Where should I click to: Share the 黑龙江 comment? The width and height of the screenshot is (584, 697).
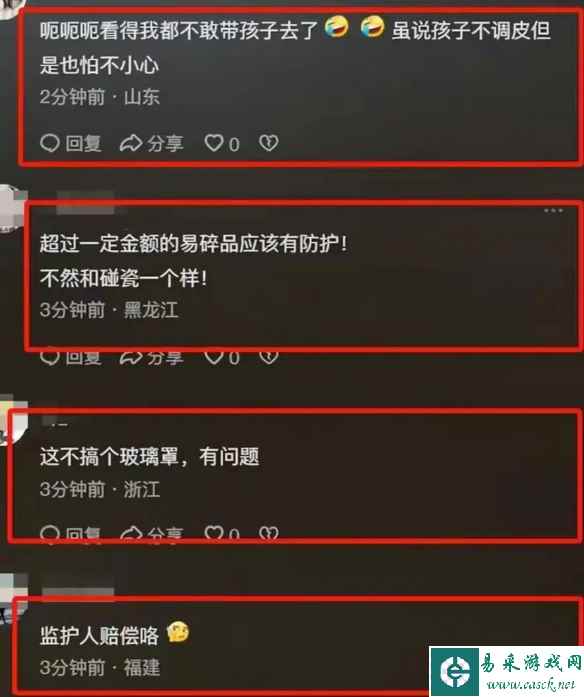click(x=152, y=357)
